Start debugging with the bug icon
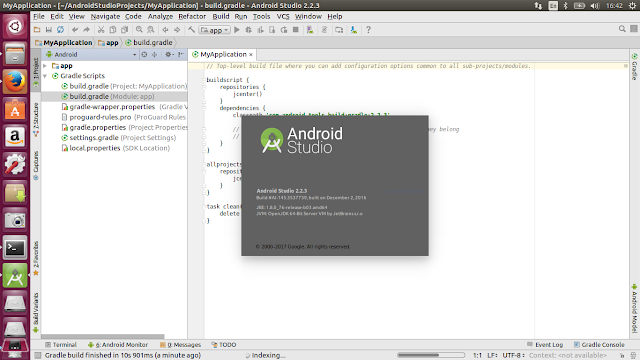Screen dimensions: 640x360 248,30
